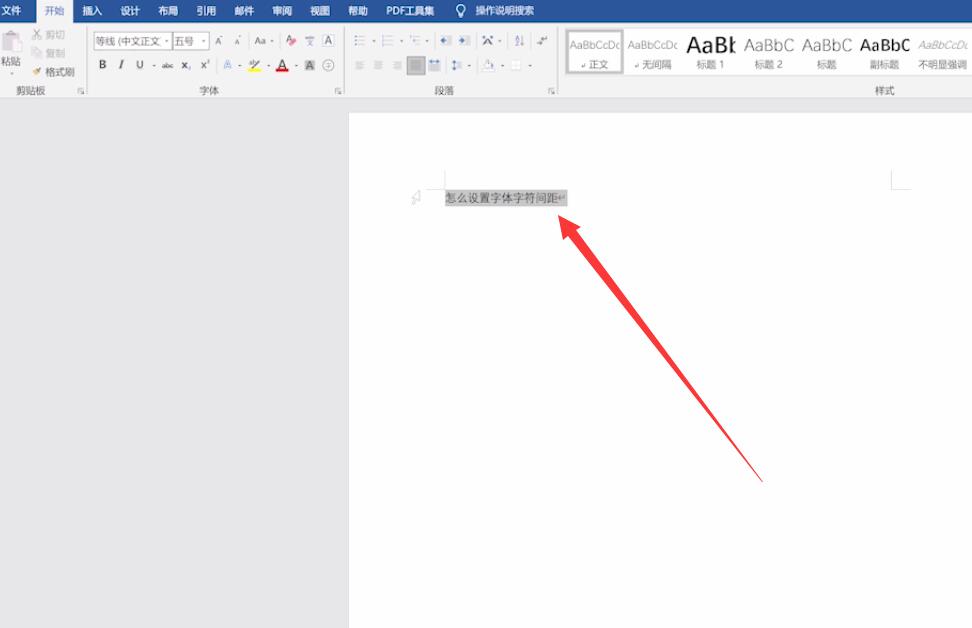Toggle subscript formatting
This screenshot has width=972, height=628.
click(x=186, y=65)
